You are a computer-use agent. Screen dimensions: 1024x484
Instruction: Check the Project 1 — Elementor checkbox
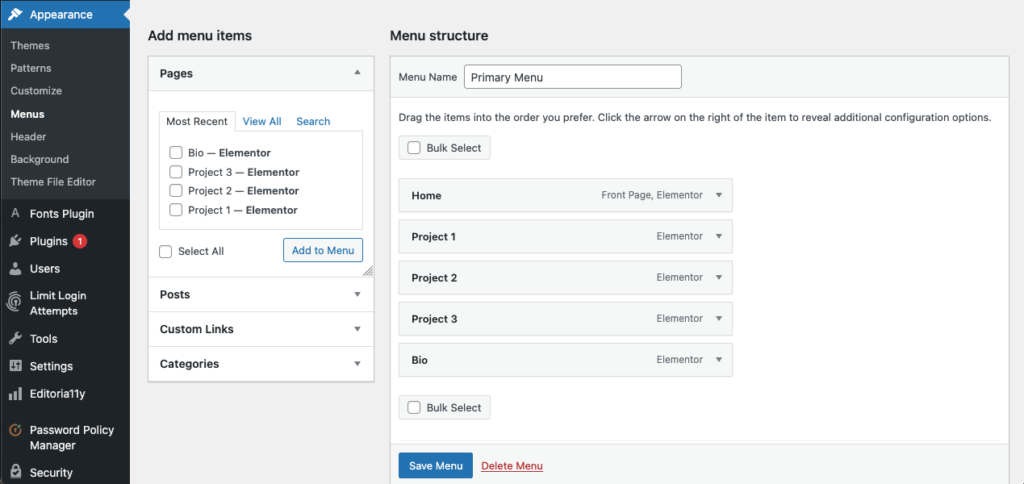pyautogui.click(x=176, y=210)
